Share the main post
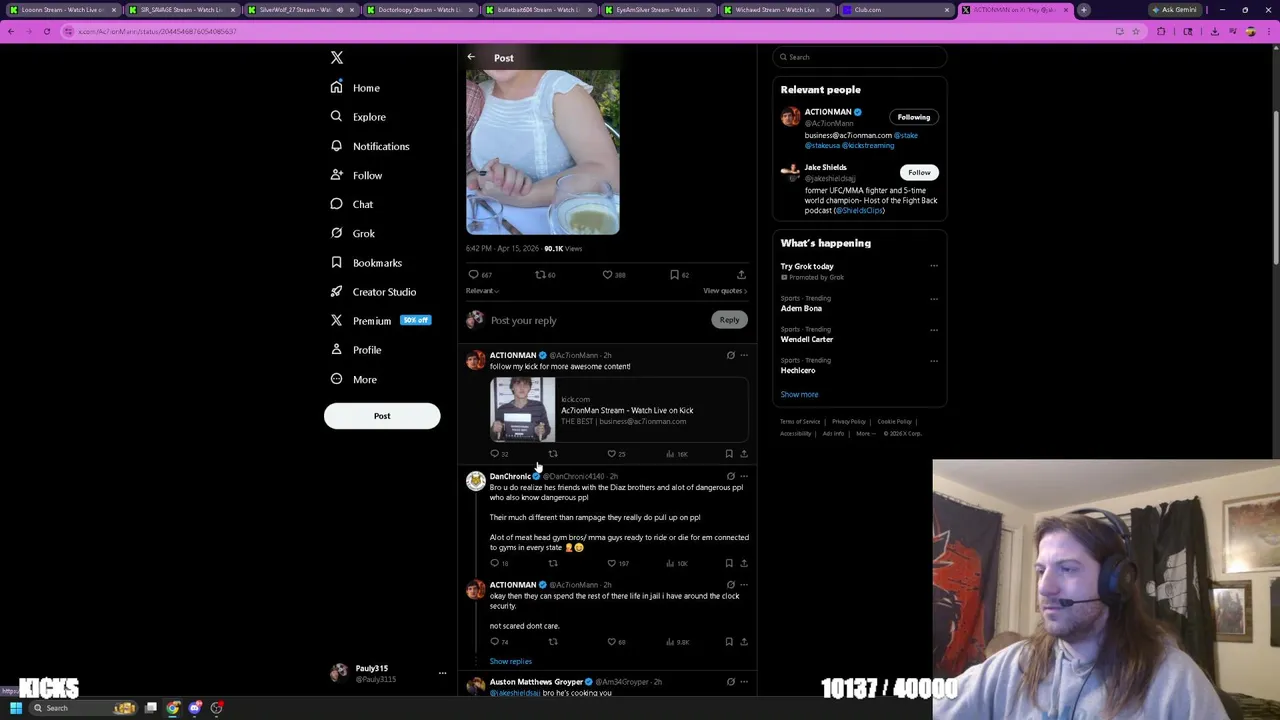This screenshot has height=720, width=1280. click(741, 274)
